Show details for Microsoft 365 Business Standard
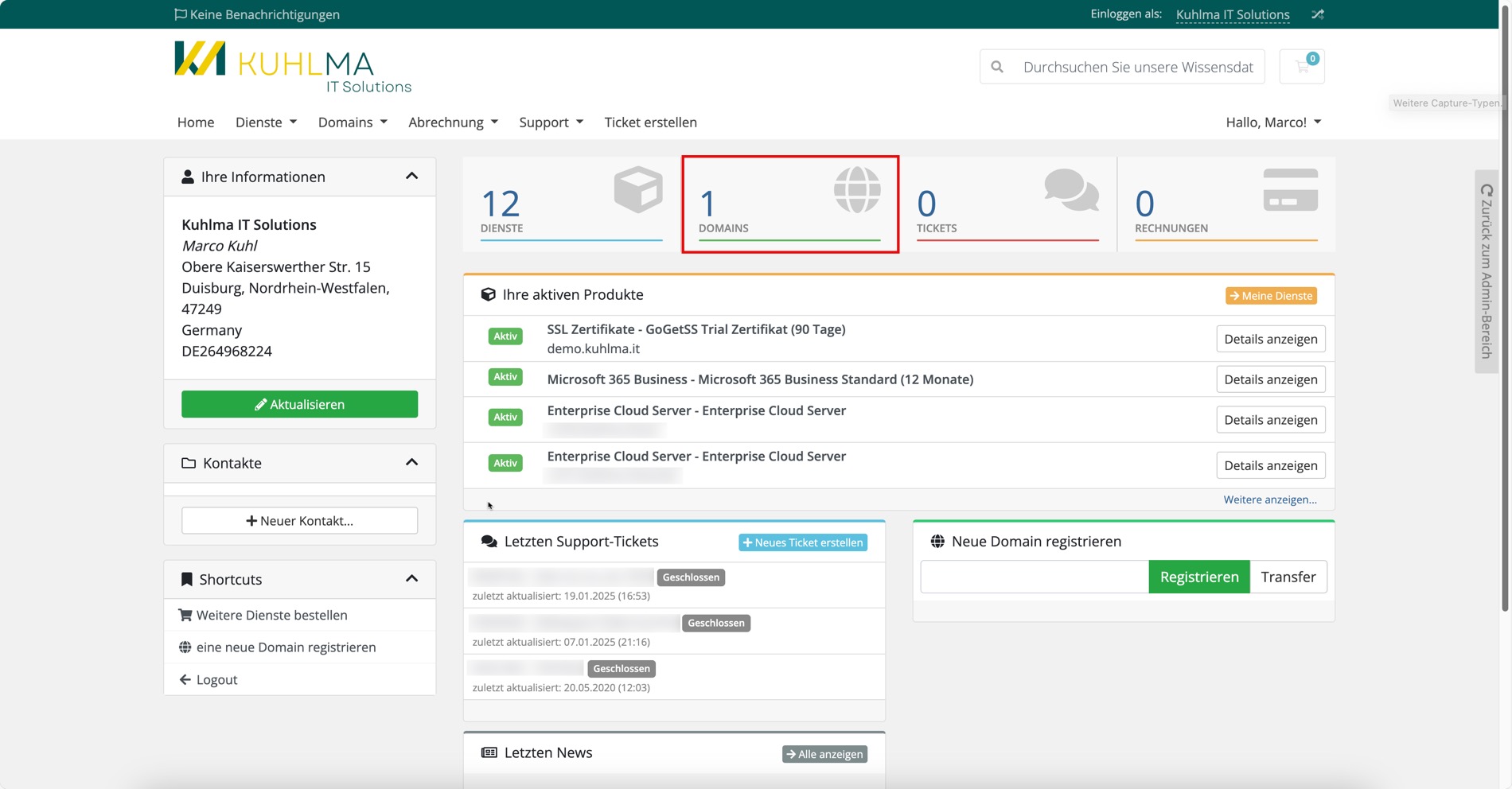The image size is (1512, 789). tap(1271, 379)
